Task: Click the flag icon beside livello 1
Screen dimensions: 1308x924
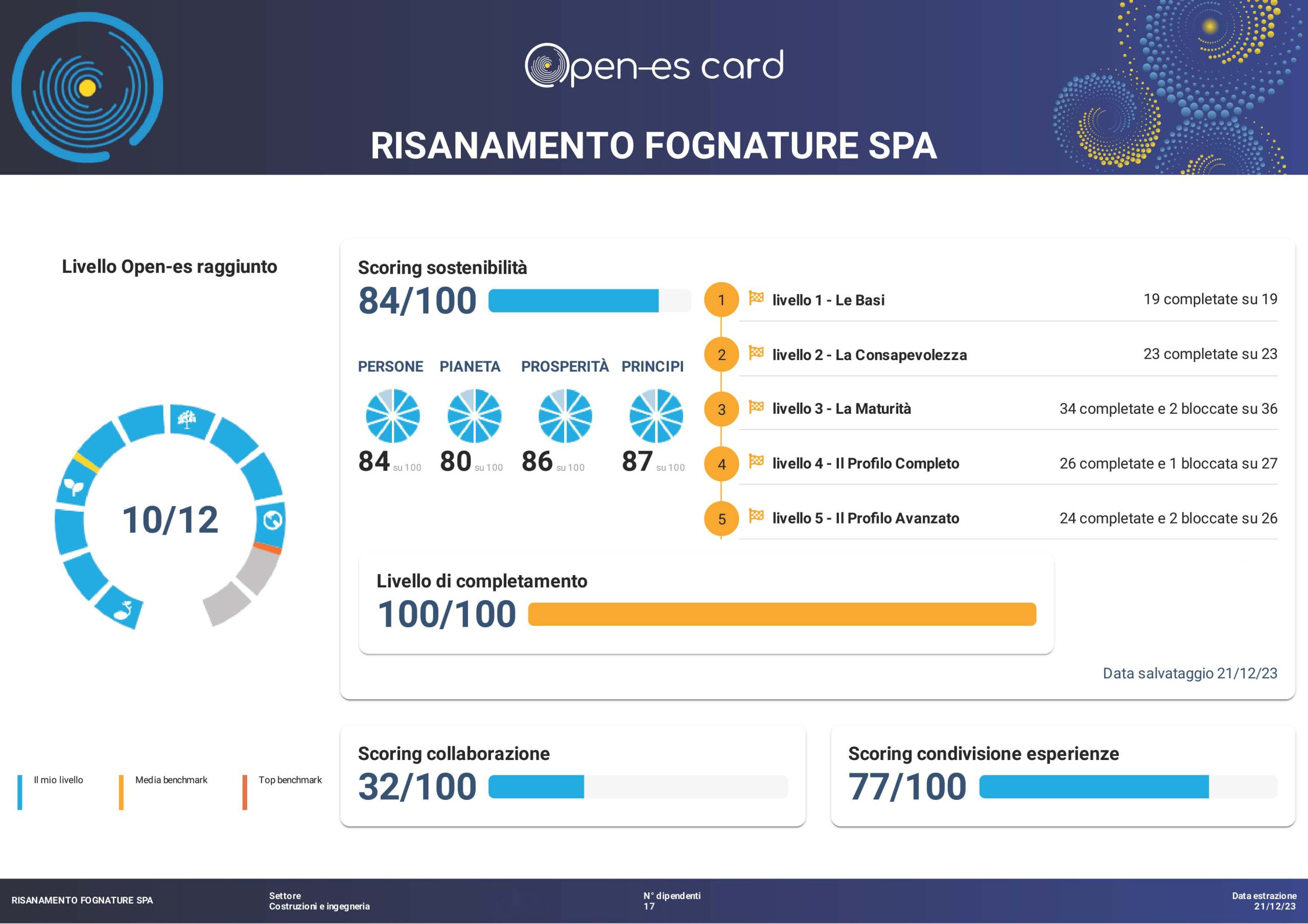Action: [756, 298]
